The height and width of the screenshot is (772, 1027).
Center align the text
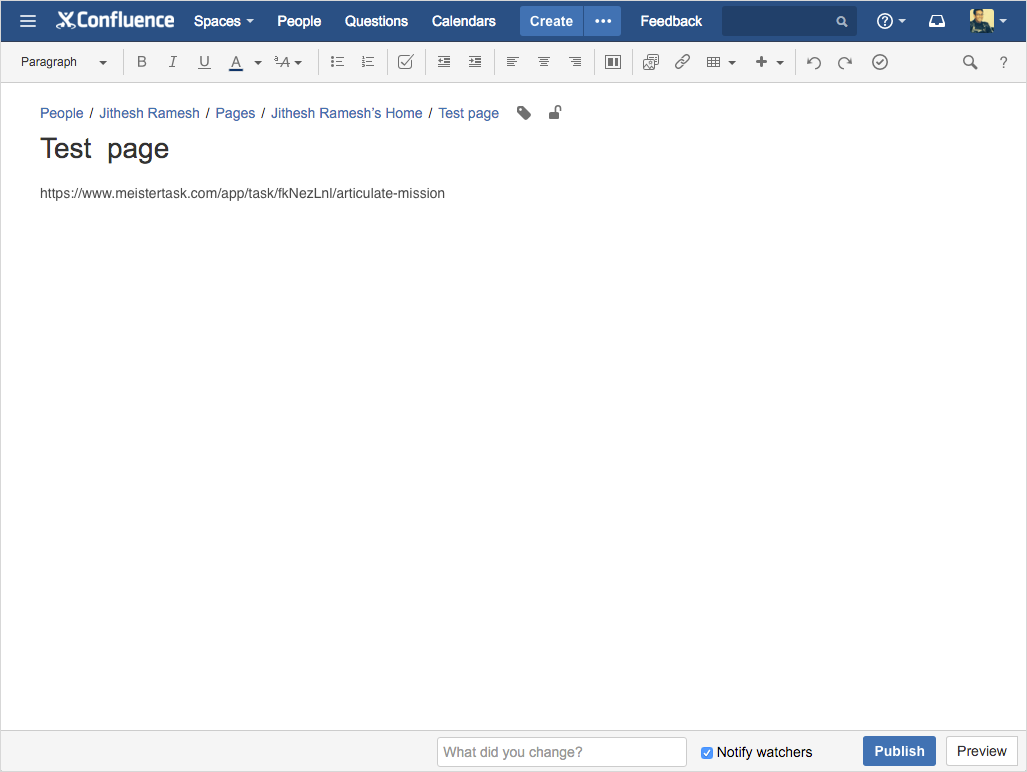click(x=544, y=62)
